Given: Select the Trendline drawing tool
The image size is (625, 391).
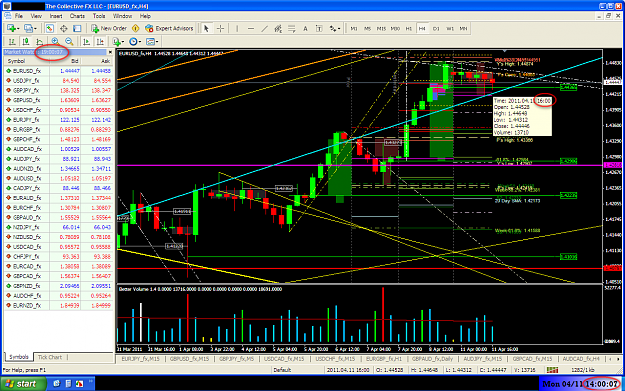Looking at the screenshot, I should (264, 28).
